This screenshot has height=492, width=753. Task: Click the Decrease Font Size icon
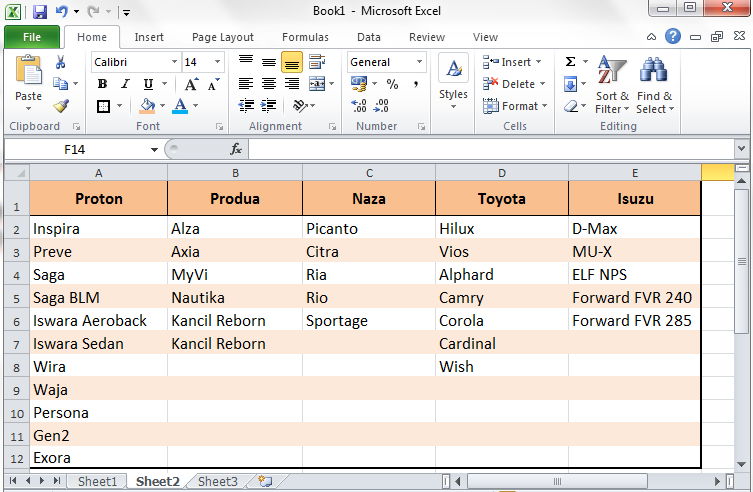click(x=213, y=84)
